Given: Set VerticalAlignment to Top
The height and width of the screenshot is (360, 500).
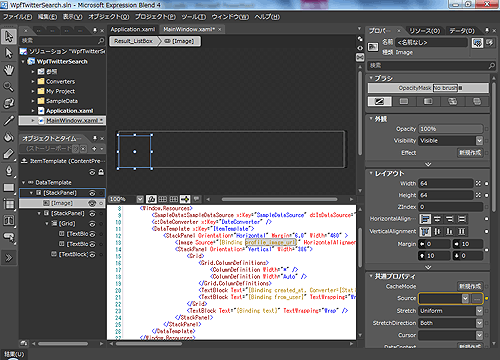Looking at the screenshot, I should (x=425, y=231).
